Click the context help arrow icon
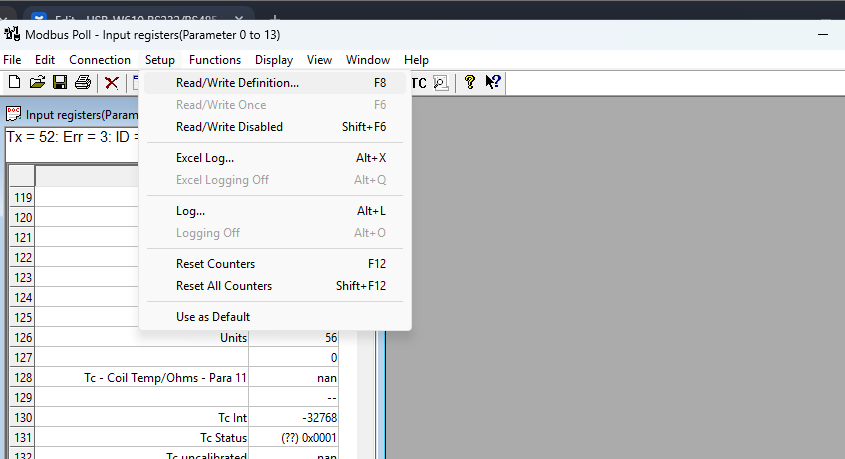 point(493,82)
